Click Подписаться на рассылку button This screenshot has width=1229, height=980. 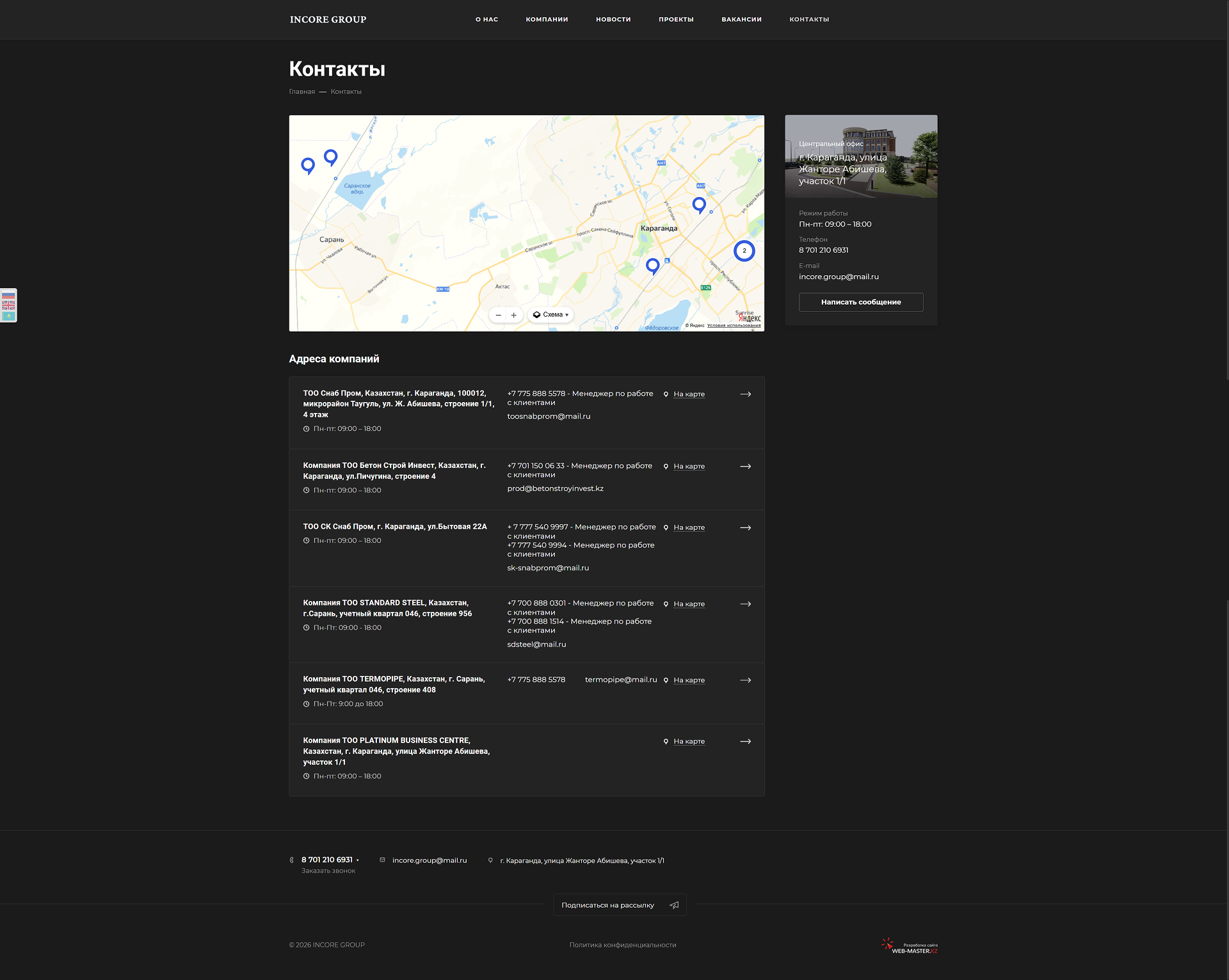(620, 905)
